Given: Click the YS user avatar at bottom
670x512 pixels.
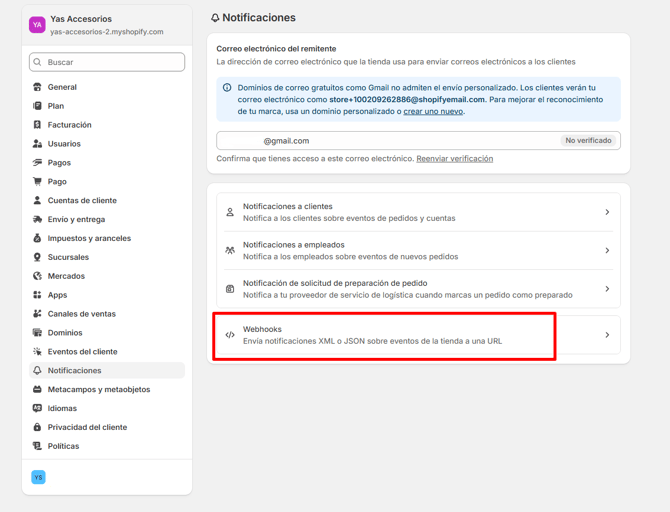Looking at the screenshot, I should point(38,477).
